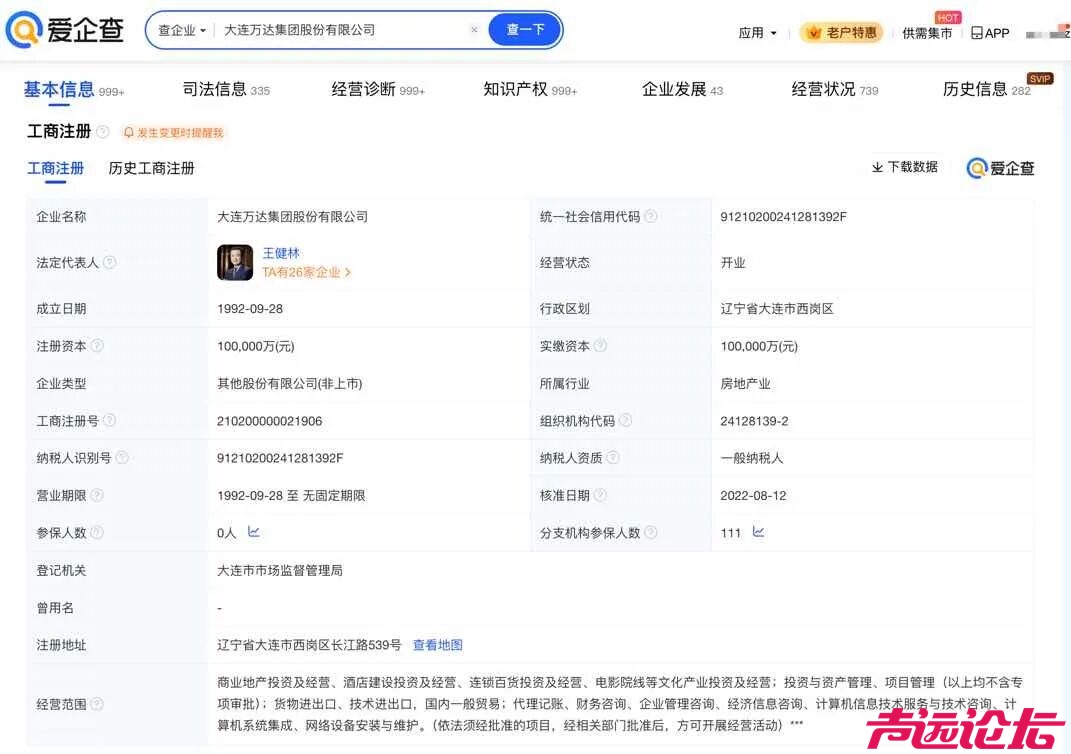Enable 发生变更时提醒我 bell reminder
Screen dimensions: 1071x754
tap(173, 132)
